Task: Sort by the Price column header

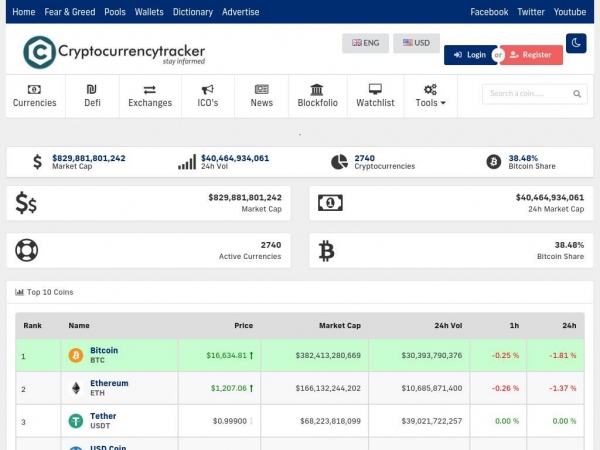Action: point(244,326)
